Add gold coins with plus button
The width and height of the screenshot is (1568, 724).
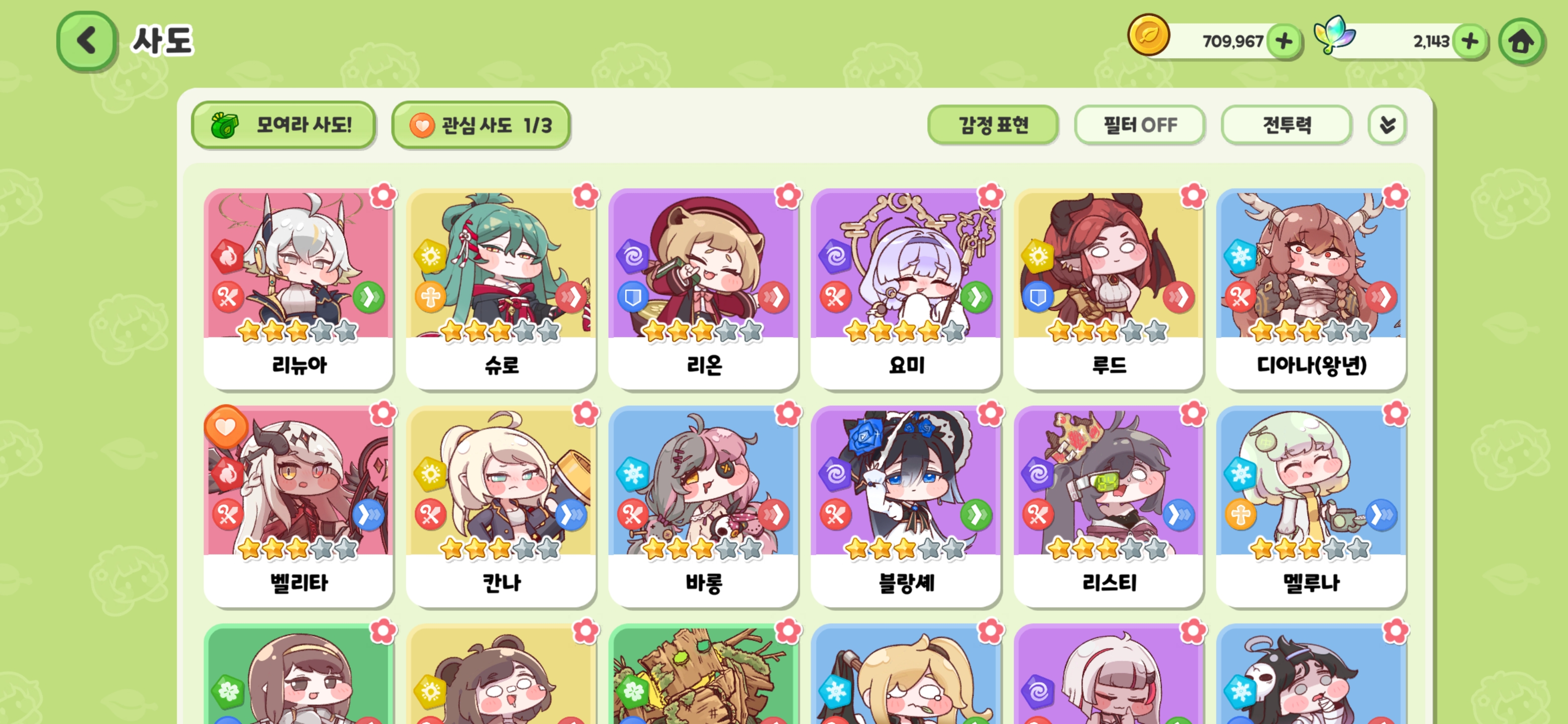(1284, 41)
